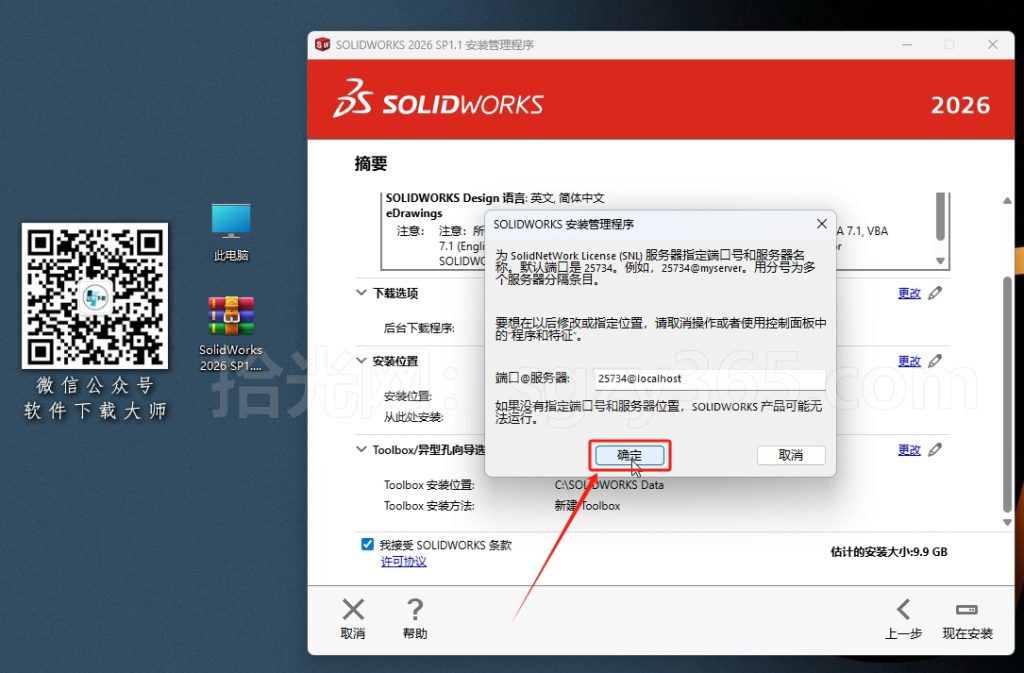
Task: Collapse the 下载选项 section
Action: click(x=361, y=293)
